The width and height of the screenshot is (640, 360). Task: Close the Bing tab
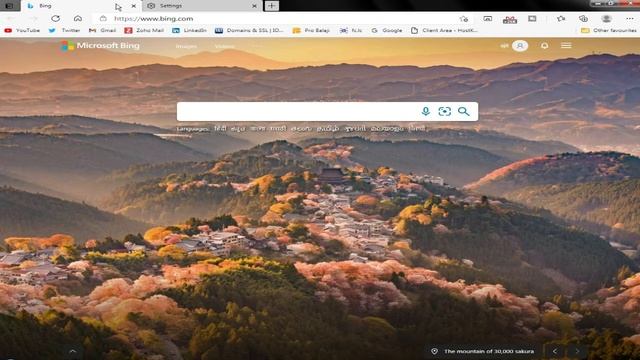[x=133, y=6]
